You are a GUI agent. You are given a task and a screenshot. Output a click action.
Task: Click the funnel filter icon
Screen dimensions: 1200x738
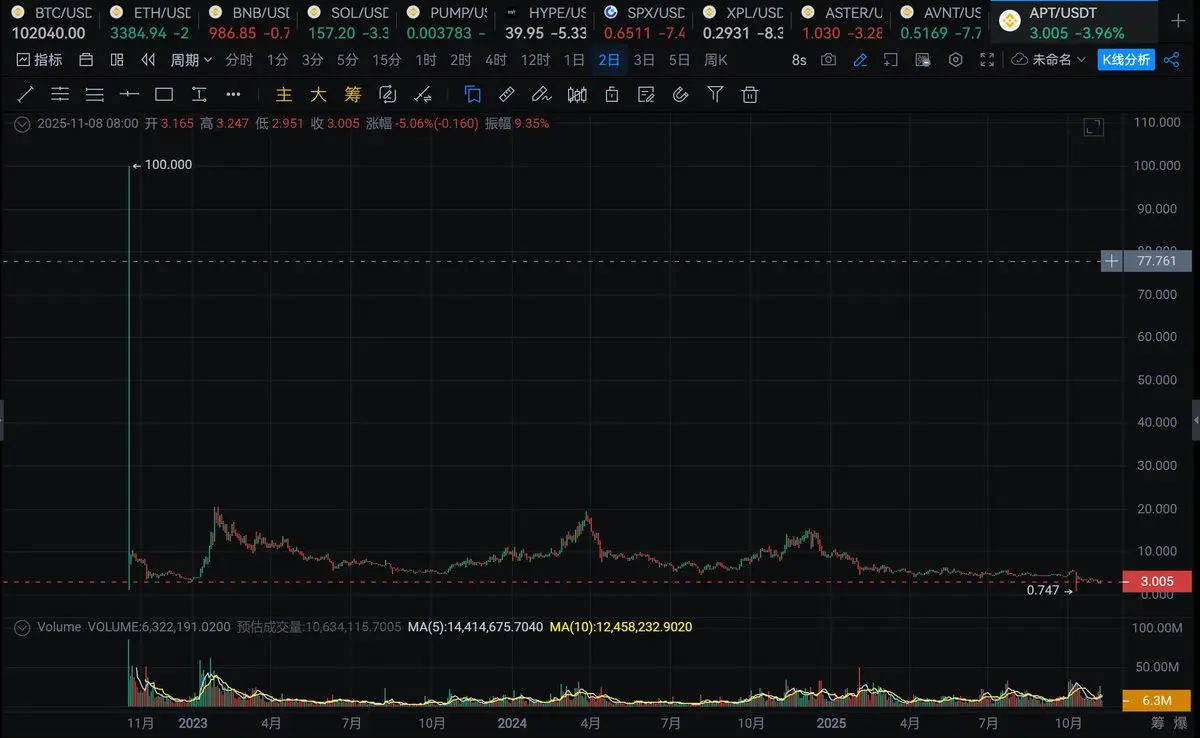pos(715,95)
